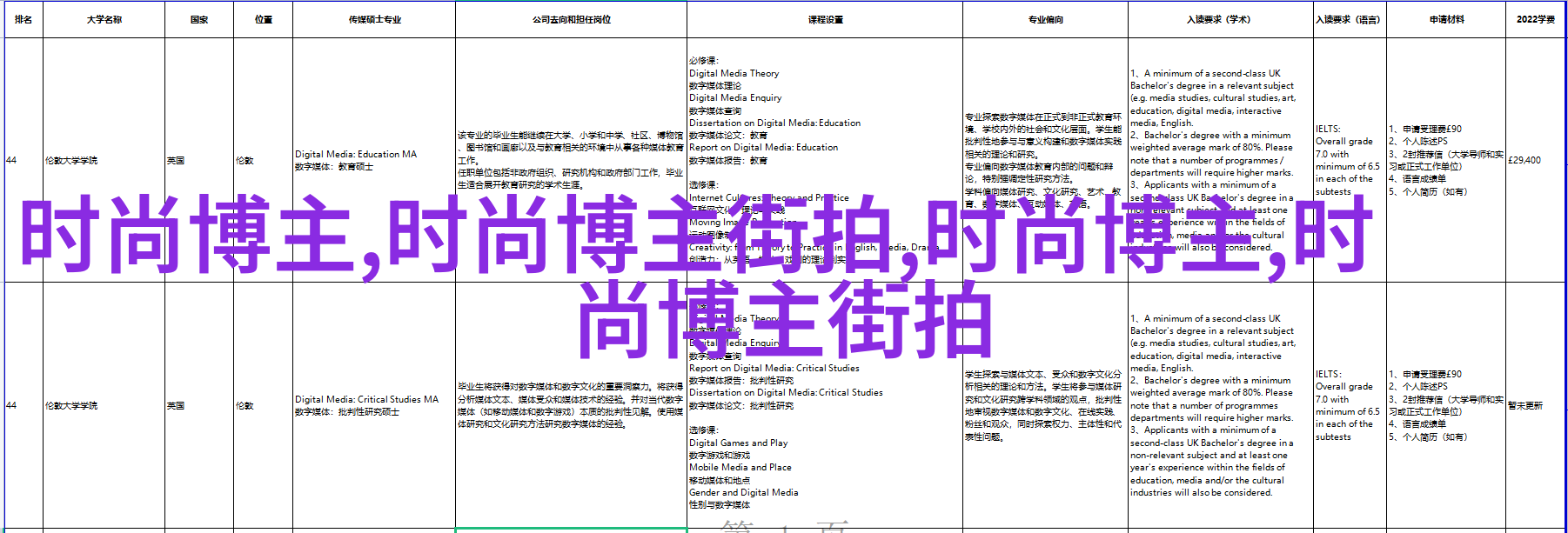The width and height of the screenshot is (1568, 533).
Task: Click the 传媒硕士专业 column header
Action: [374, 19]
